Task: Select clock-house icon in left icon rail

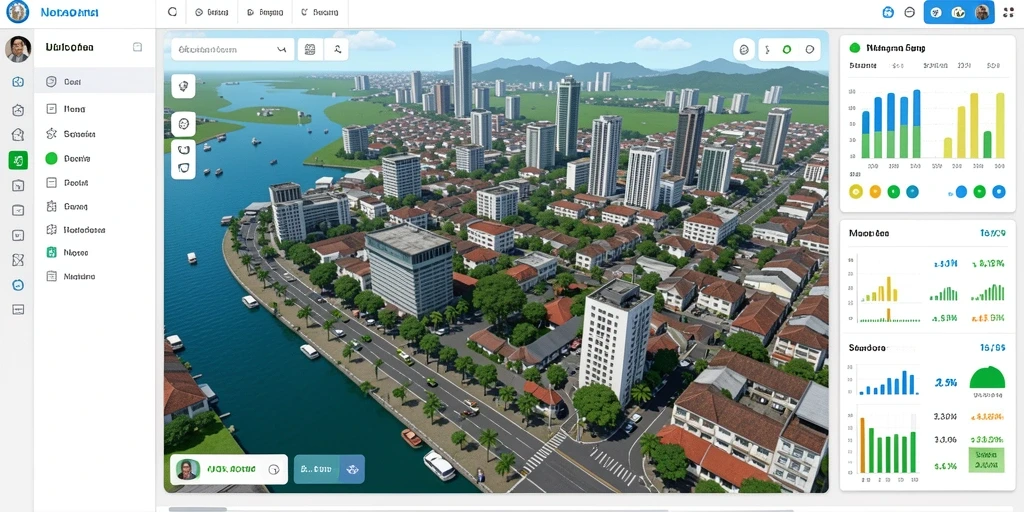Action: click(x=18, y=110)
